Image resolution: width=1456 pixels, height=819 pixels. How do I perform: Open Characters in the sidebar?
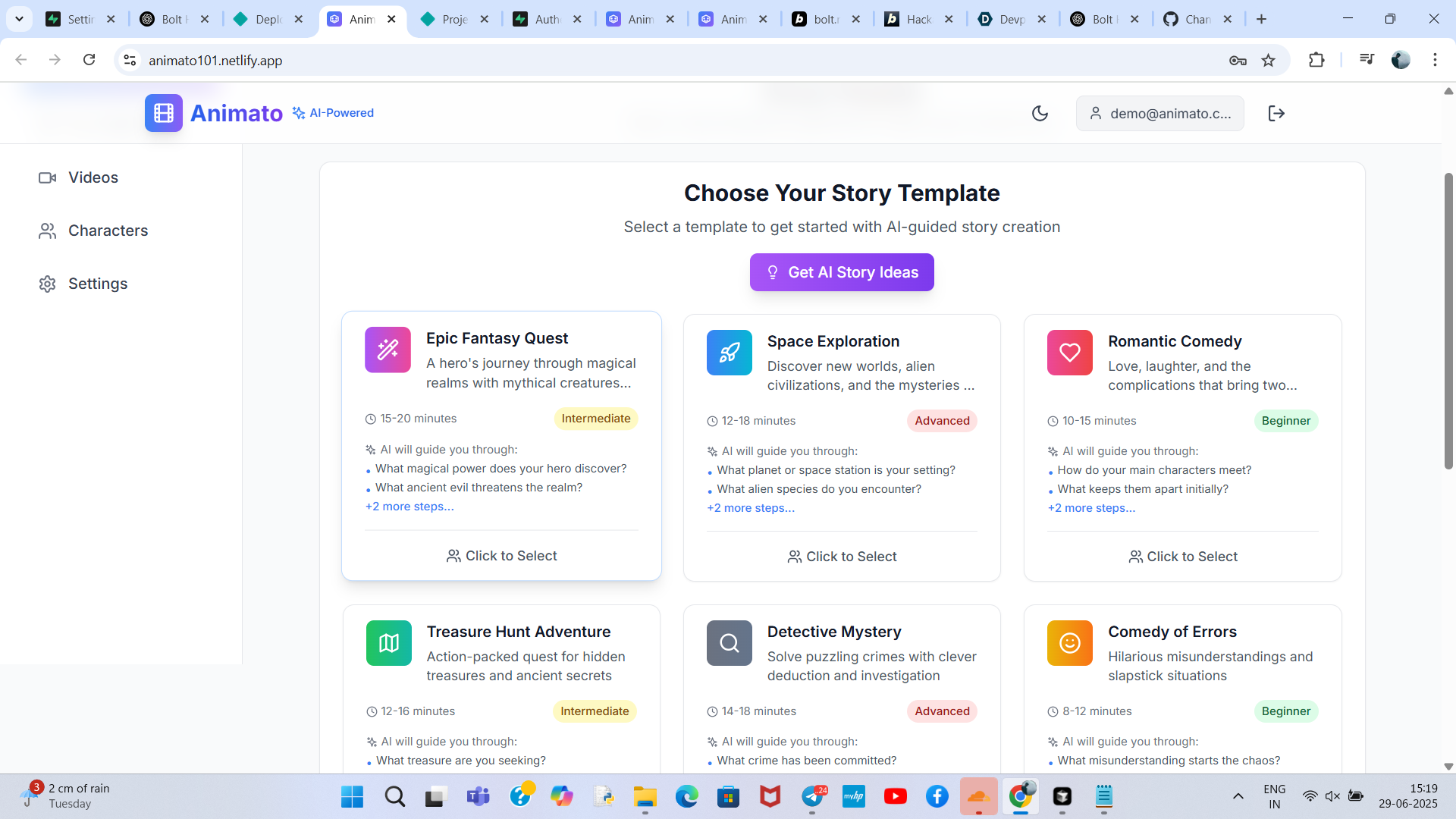108,231
